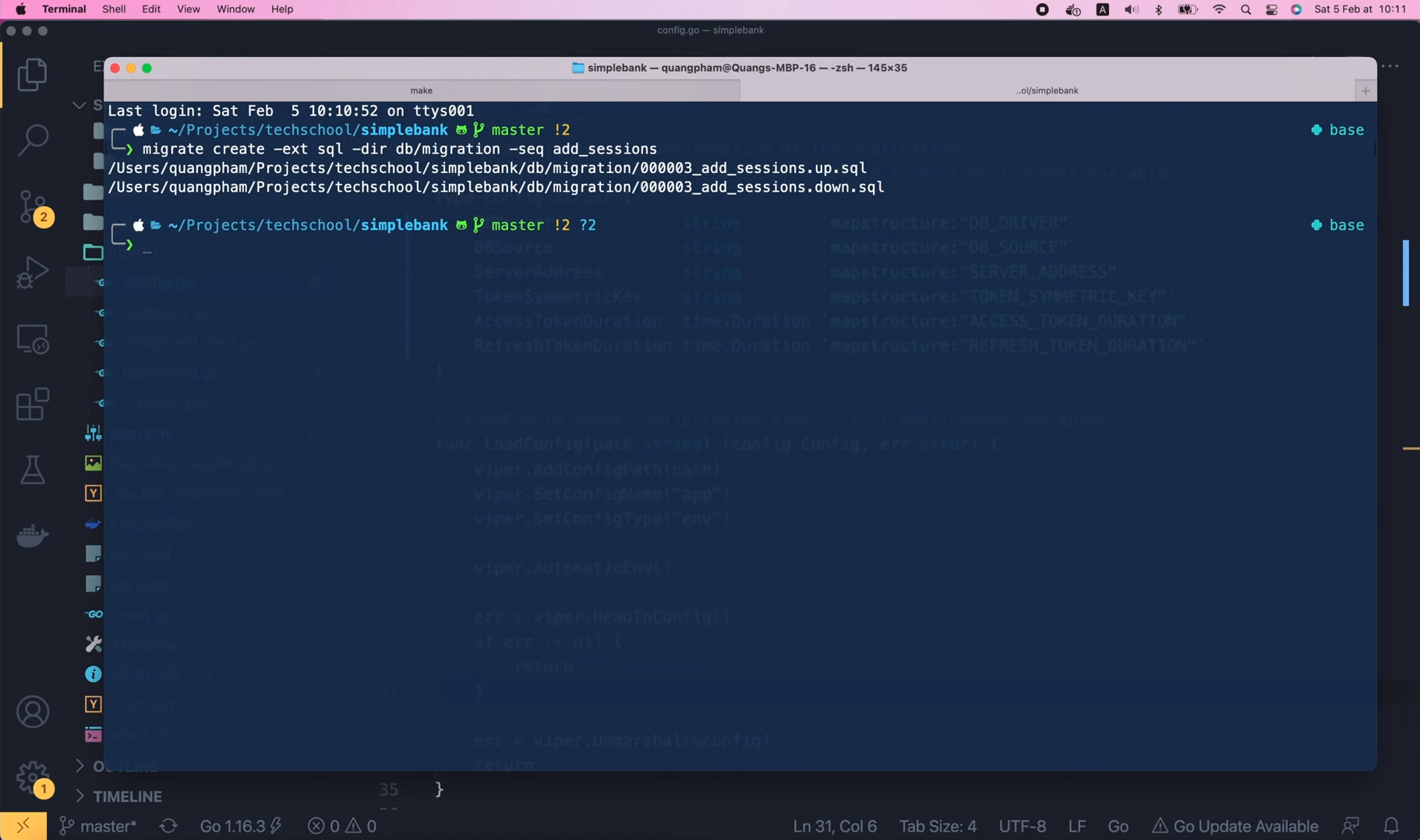
Task: Change the UTF-8 encoding
Action: tap(1023, 826)
